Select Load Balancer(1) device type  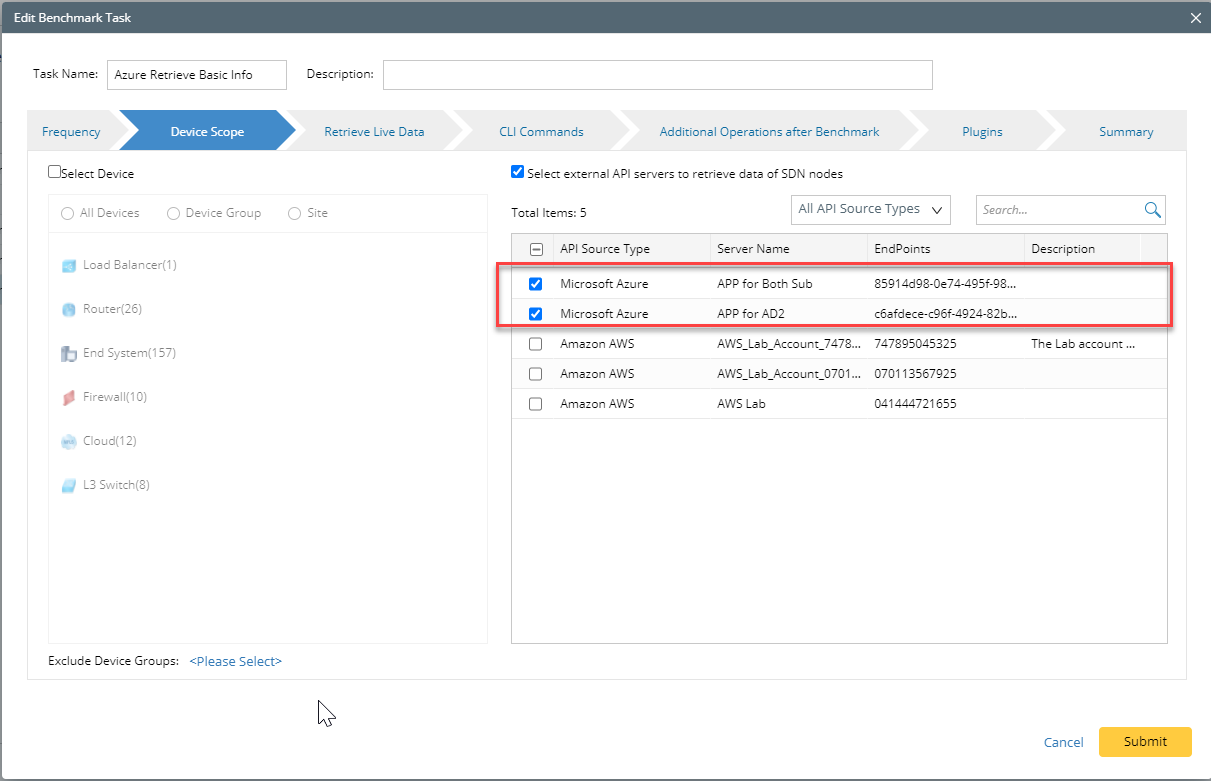coord(130,265)
